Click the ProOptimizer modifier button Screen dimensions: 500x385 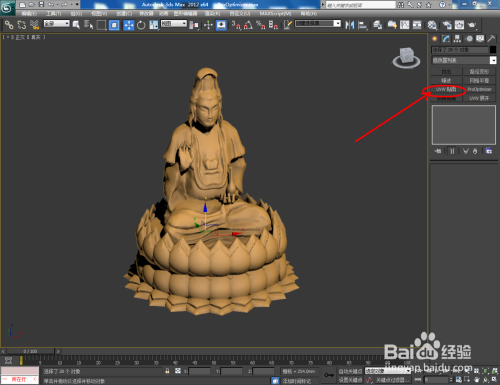click(x=479, y=89)
